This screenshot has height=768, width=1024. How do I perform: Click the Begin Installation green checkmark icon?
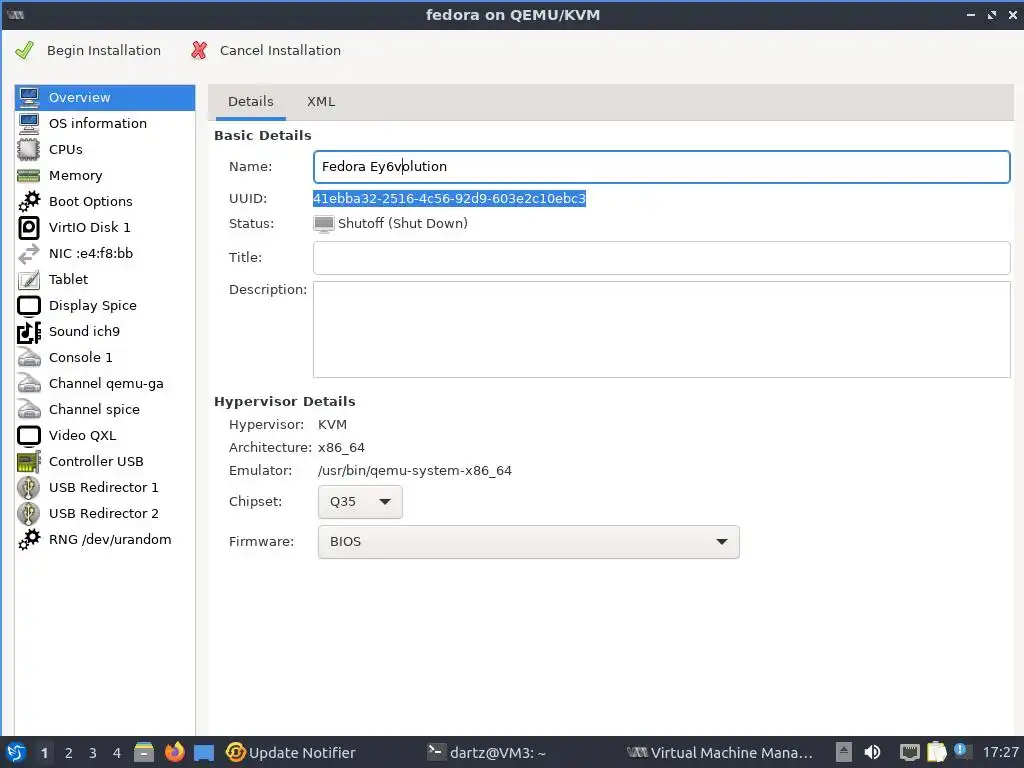24,50
